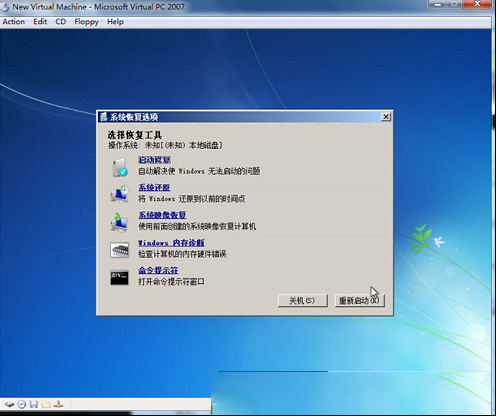
Task: Click the Virtual PC title bar icon
Action: 5,7
